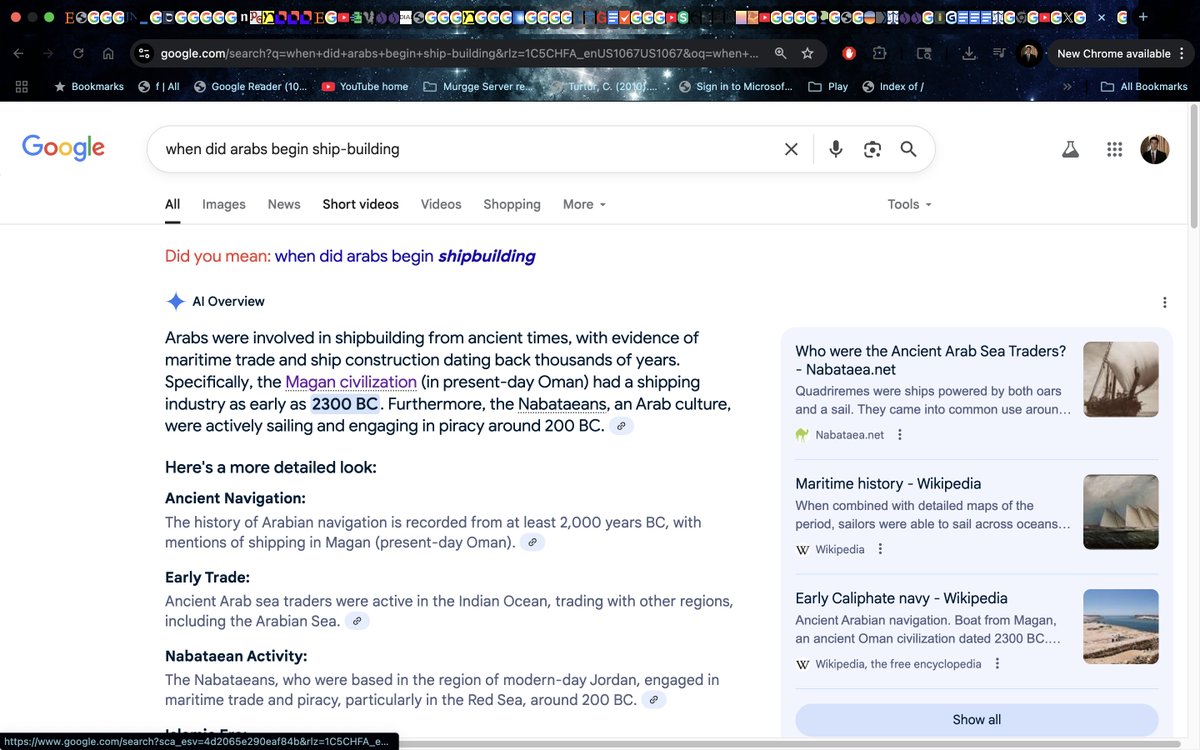Go back using the browser back arrow
Screen dimensions: 1200x750
(19, 54)
